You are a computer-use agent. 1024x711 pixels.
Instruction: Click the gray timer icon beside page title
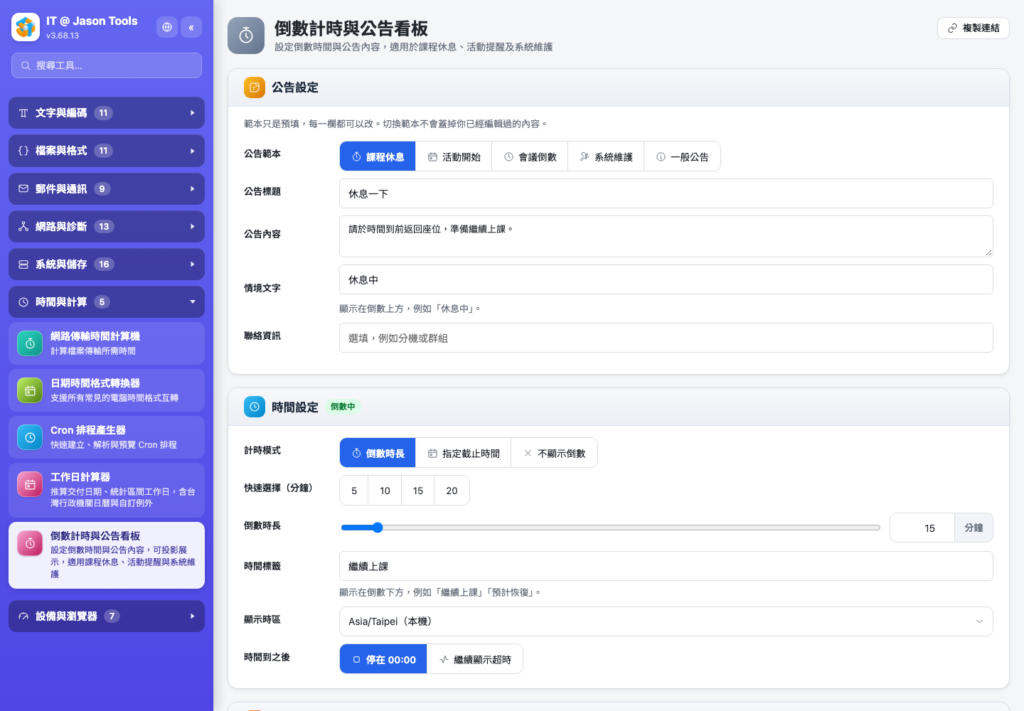coord(246,35)
